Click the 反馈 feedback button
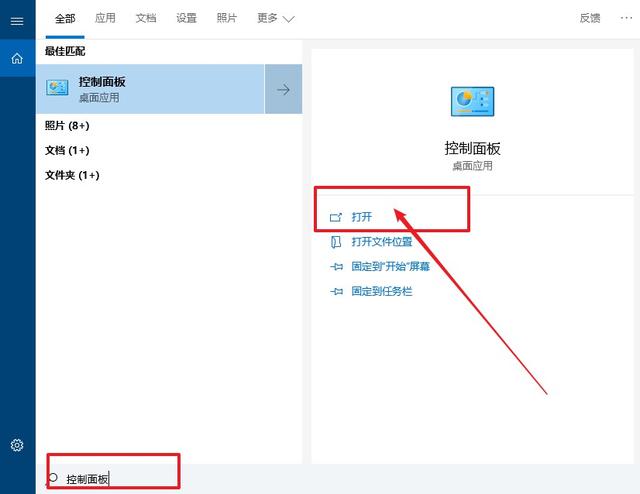Image resolution: width=640 pixels, height=494 pixels. tap(590, 18)
